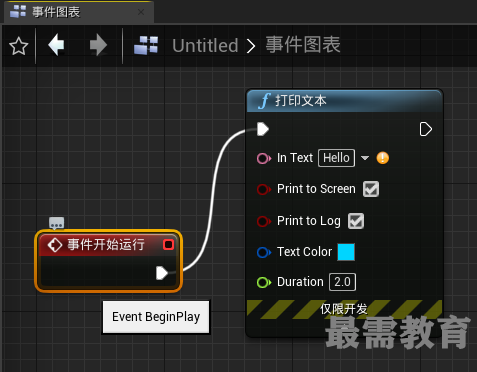This screenshot has height=372, width=477.
Task: Click the Print to Log pin
Action: (x=264, y=221)
